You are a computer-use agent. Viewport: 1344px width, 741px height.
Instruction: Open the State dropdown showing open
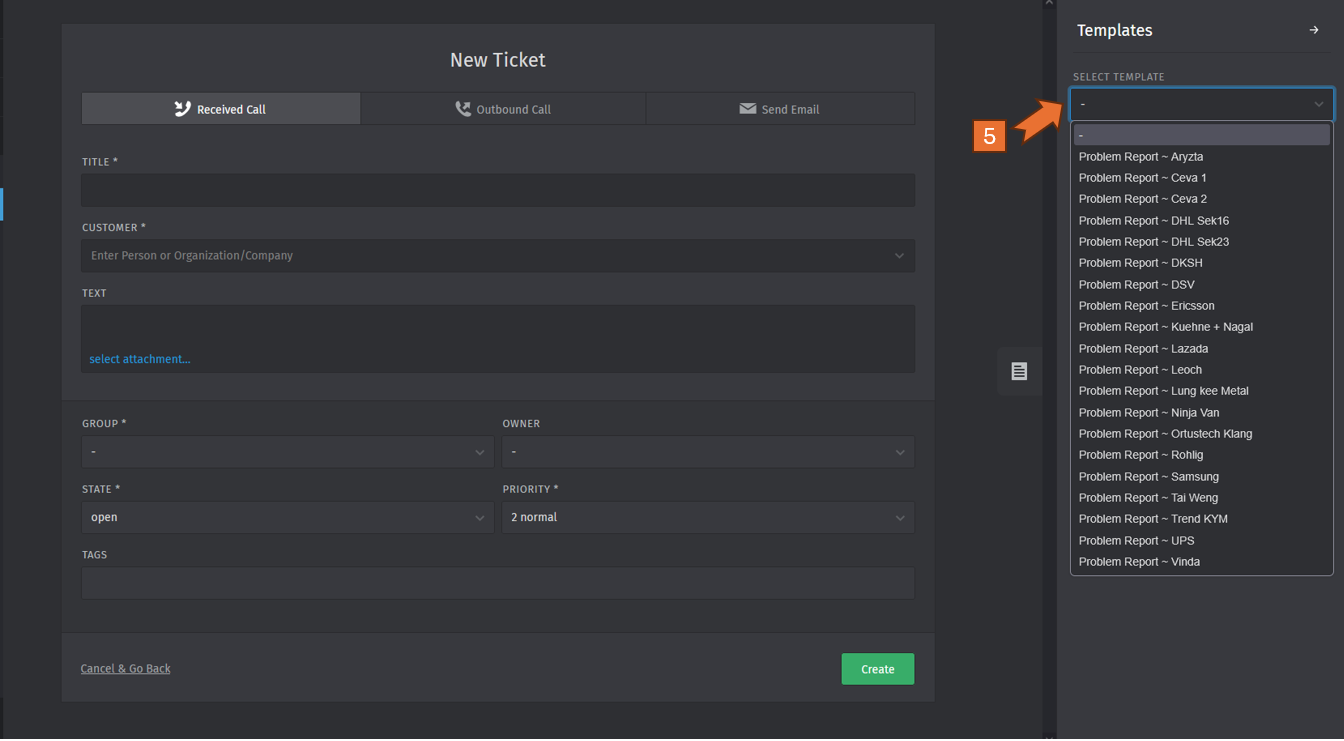pos(287,517)
